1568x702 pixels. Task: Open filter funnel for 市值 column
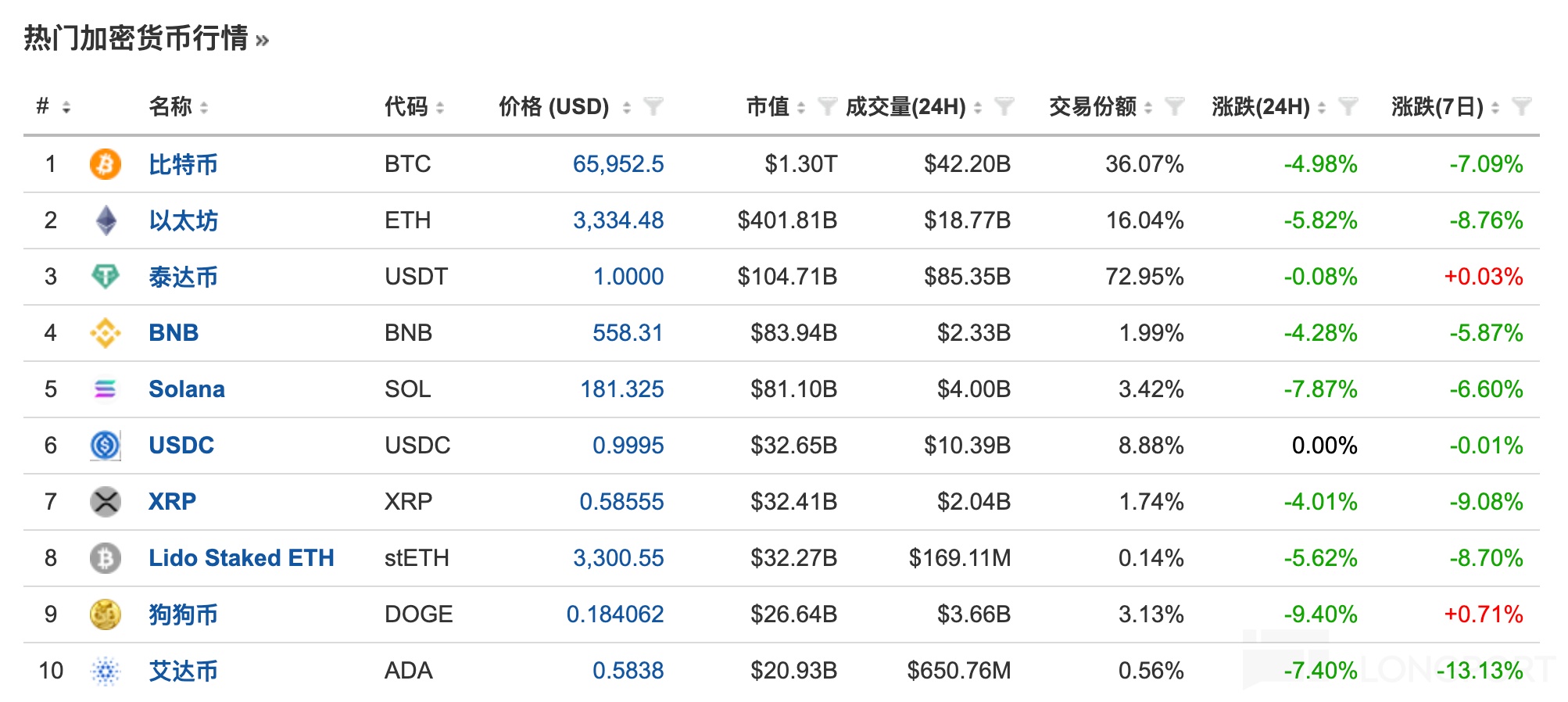(826, 106)
